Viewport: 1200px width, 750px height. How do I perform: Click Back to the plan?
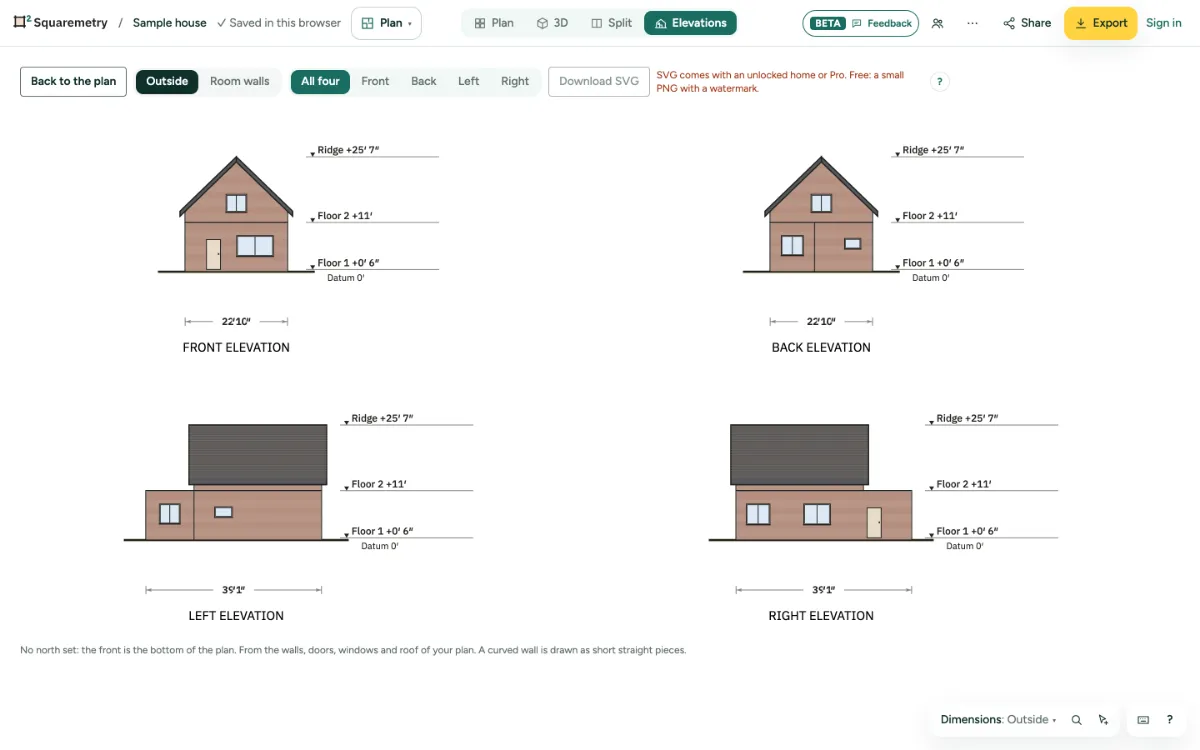point(73,82)
